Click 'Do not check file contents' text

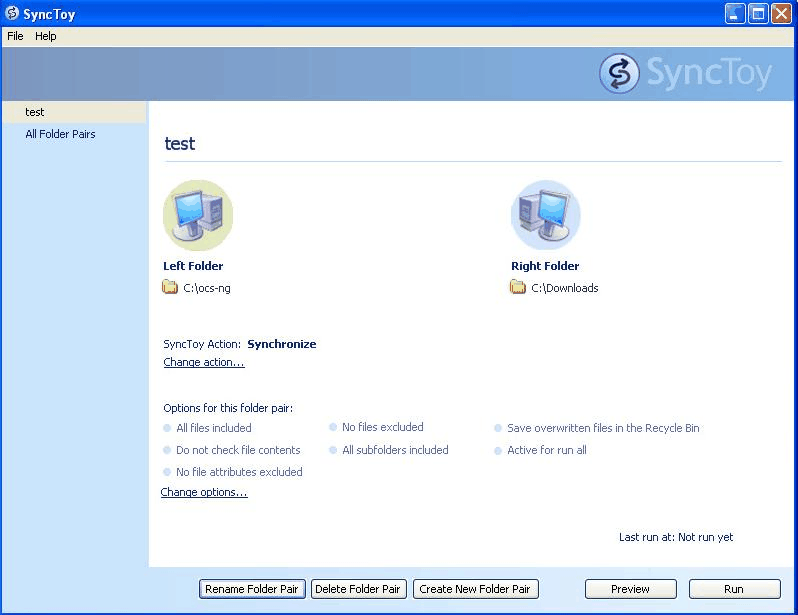point(238,450)
